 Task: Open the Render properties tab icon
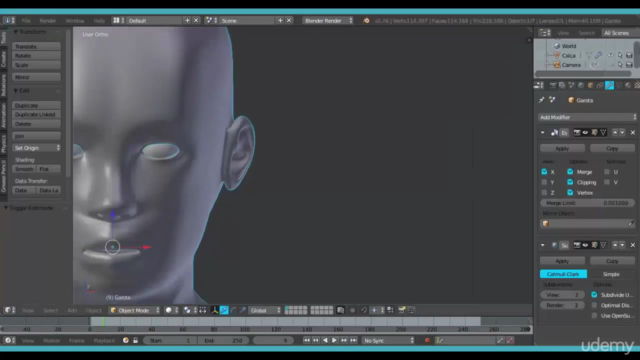click(x=553, y=85)
